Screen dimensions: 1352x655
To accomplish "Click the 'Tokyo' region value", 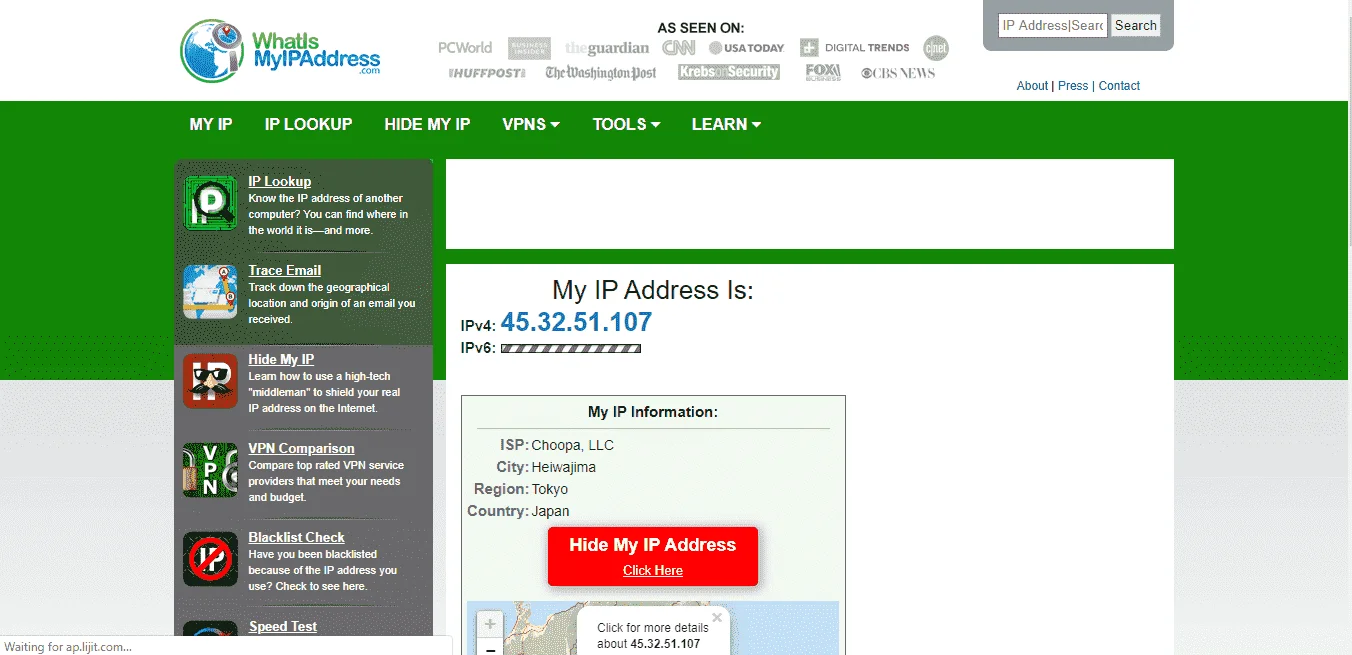I will [550, 490].
